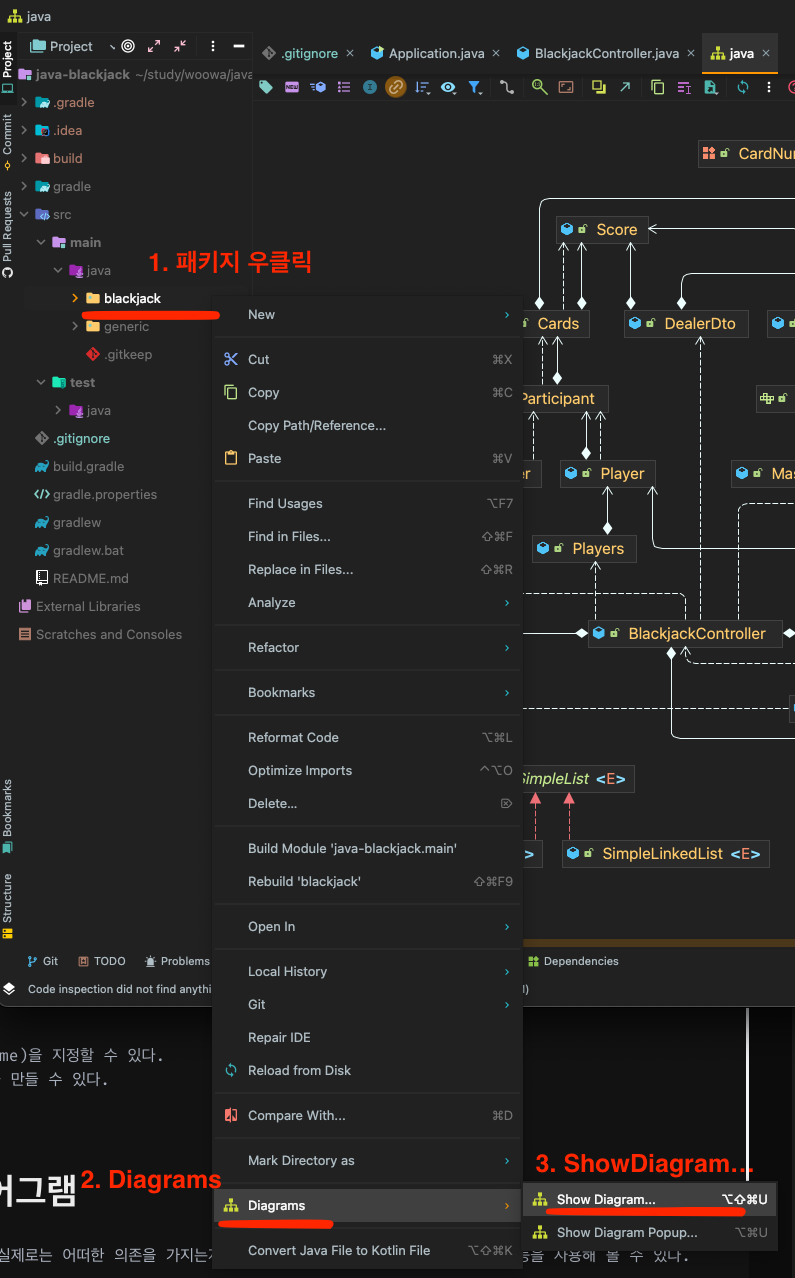Click the diagram filter funnel icon

point(475,87)
